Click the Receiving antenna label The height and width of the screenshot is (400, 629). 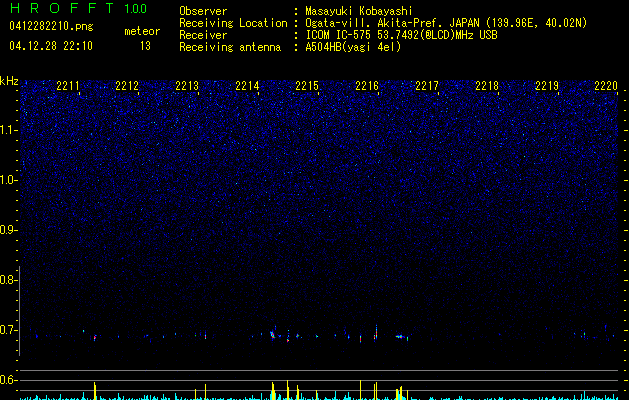230,47
